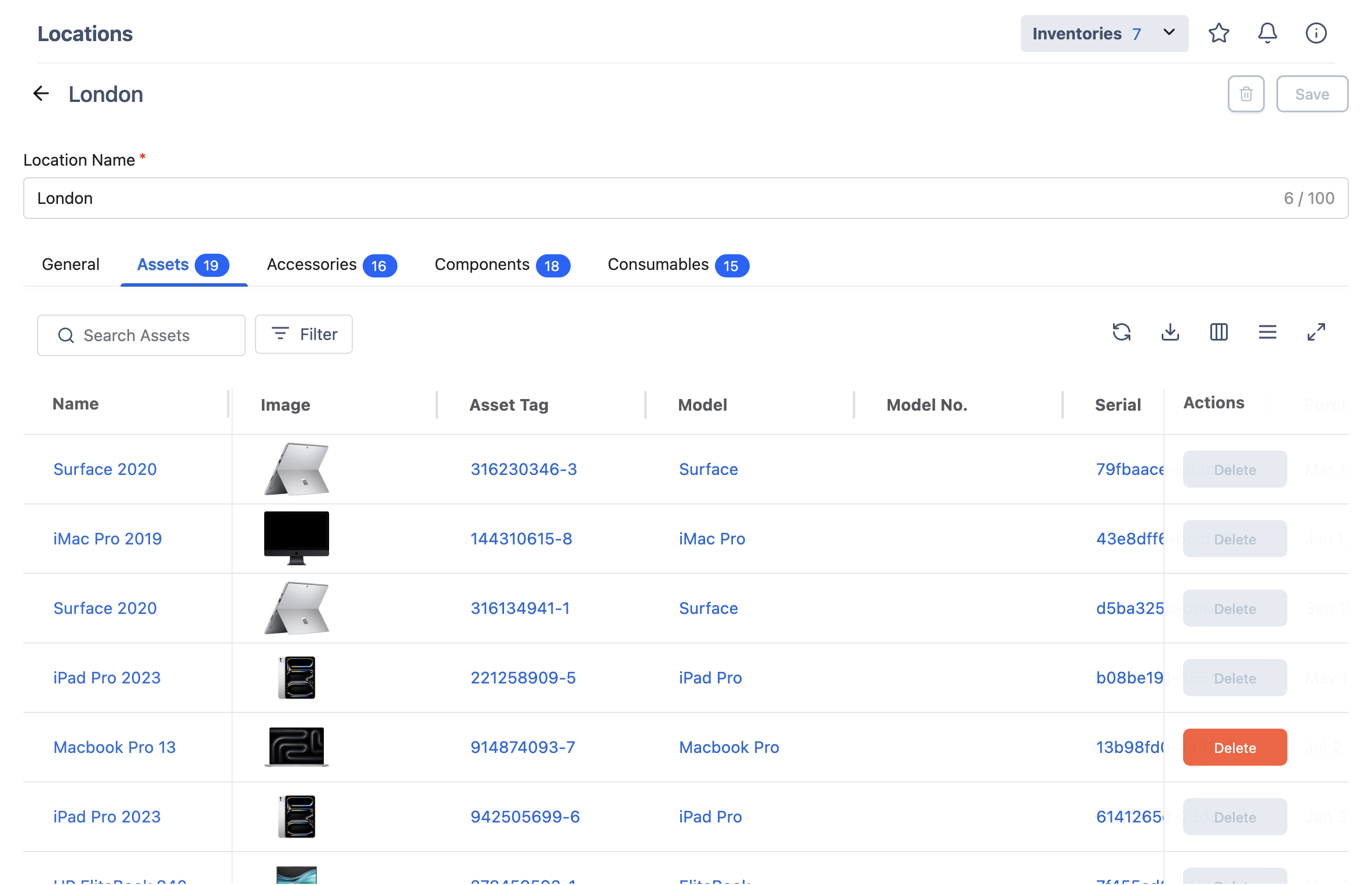Click the Save button
1372x885 pixels.
(1312, 94)
